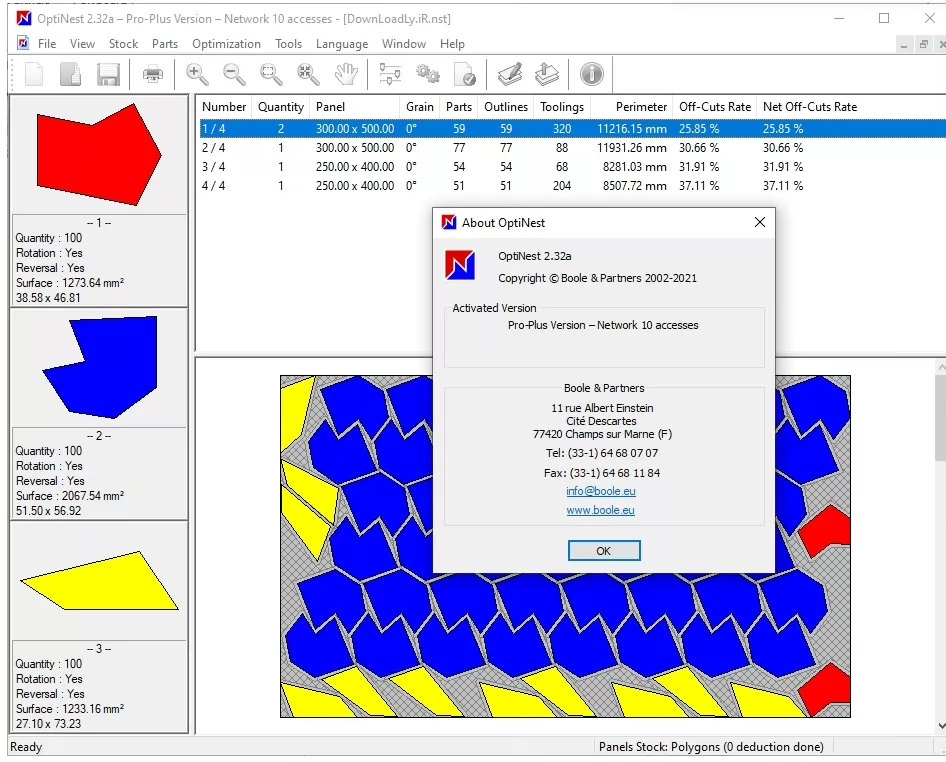Open the File menu
Viewport: 946px width, 762px height.
pyautogui.click(x=46, y=44)
